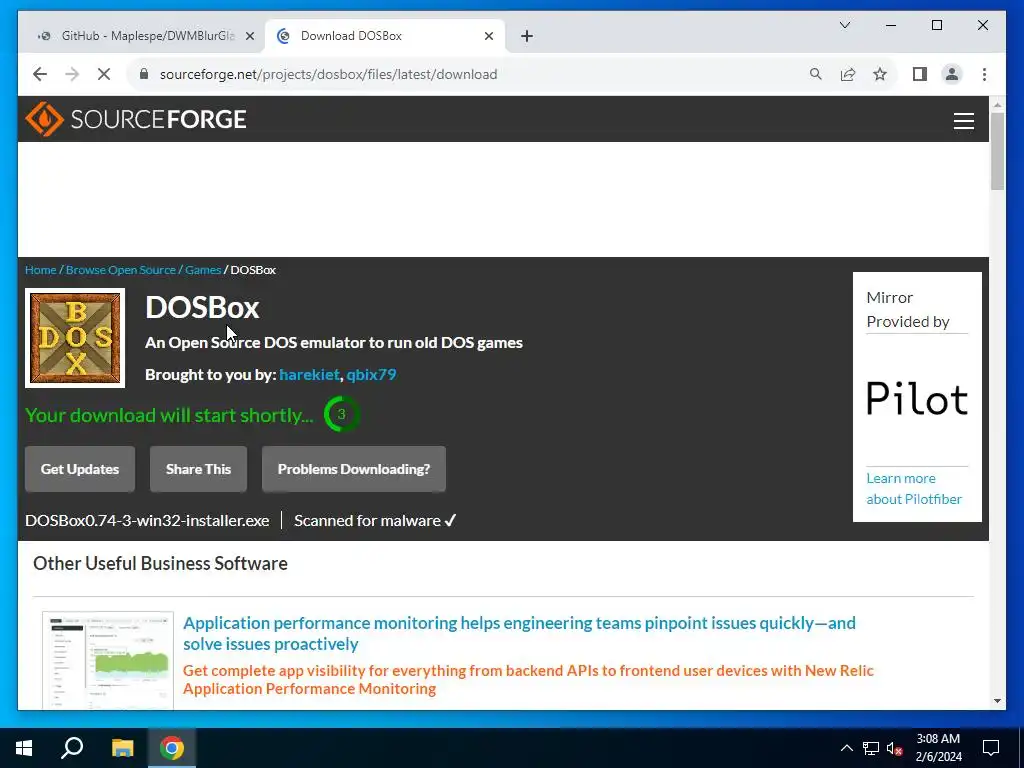Click the monitoring dashboard thumbnail
The width and height of the screenshot is (1024, 768).
click(x=108, y=660)
